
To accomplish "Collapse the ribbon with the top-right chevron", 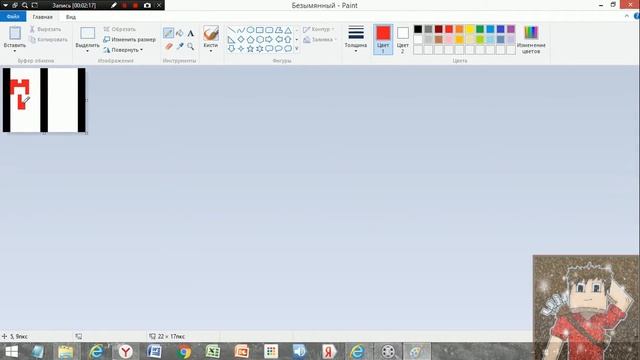I will [627, 16].
